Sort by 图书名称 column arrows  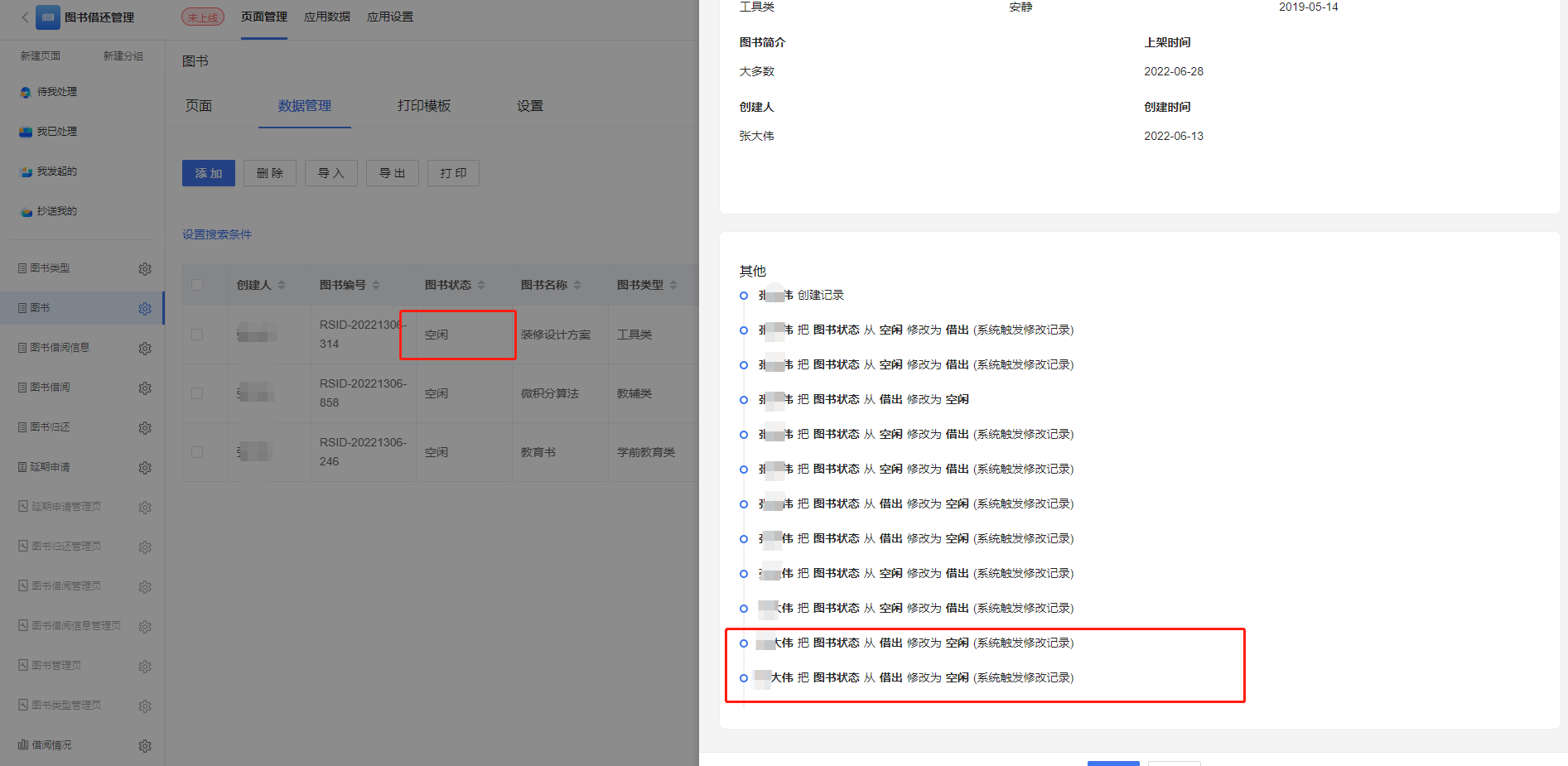pos(577,285)
